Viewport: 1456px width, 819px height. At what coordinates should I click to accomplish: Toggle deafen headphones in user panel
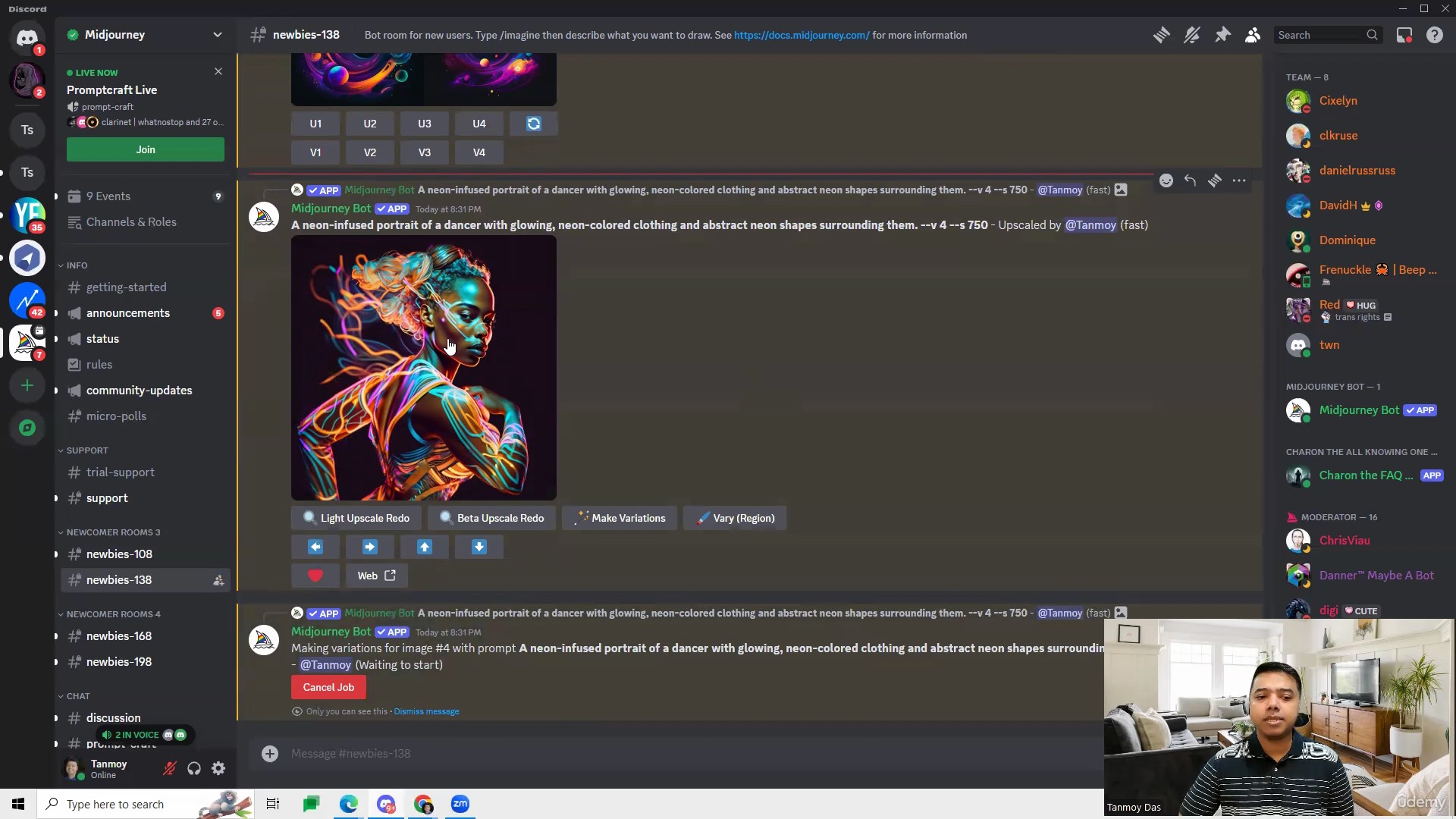click(x=194, y=768)
